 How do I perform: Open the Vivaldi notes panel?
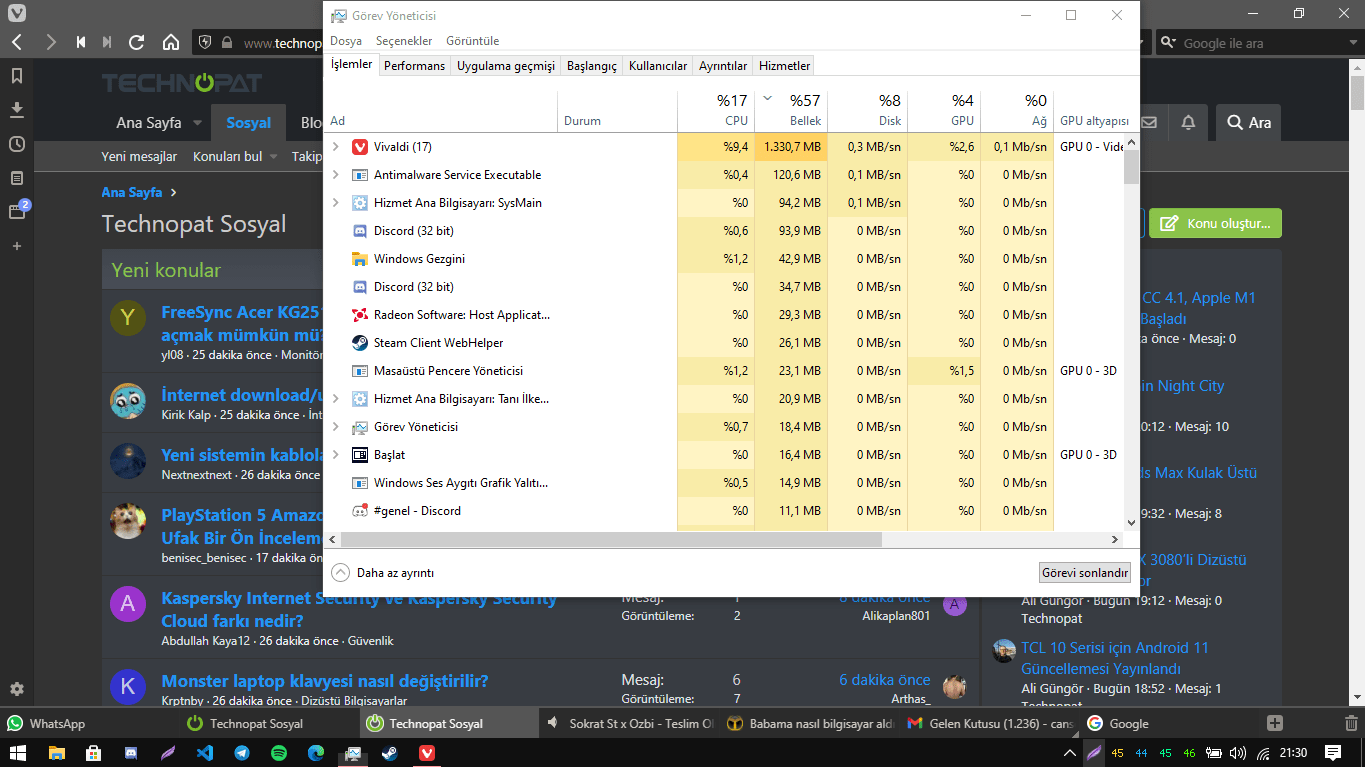(17, 178)
